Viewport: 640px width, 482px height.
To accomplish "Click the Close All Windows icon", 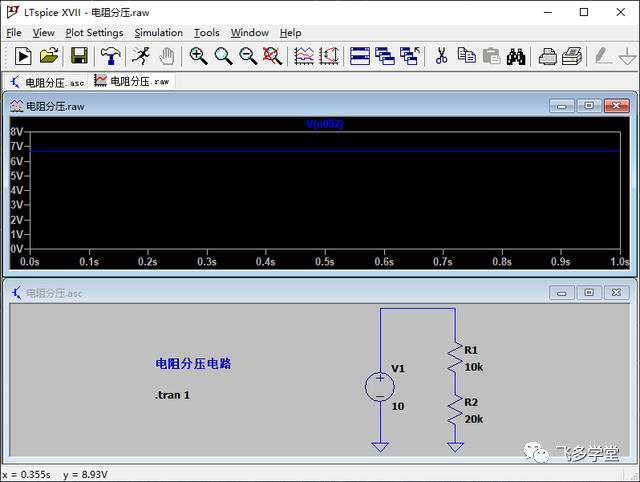I will (410, 56).
